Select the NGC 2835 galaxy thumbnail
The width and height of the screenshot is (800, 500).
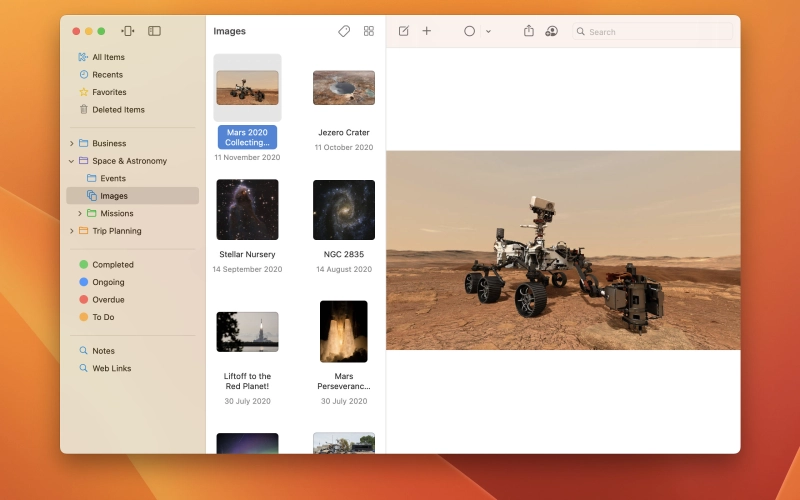click(x=344, y=210)
